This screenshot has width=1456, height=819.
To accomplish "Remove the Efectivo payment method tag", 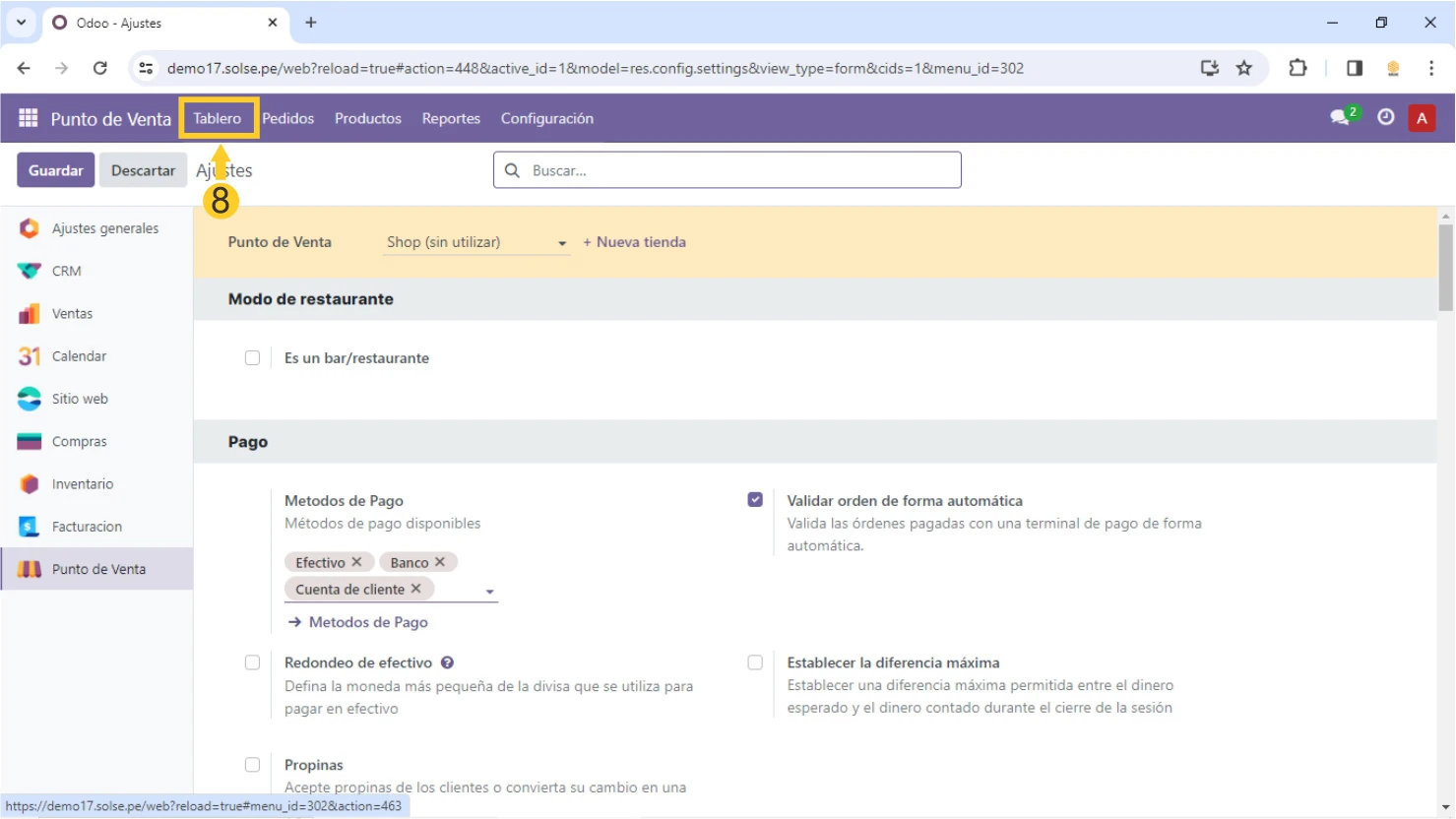I will (x=356, y=562).
